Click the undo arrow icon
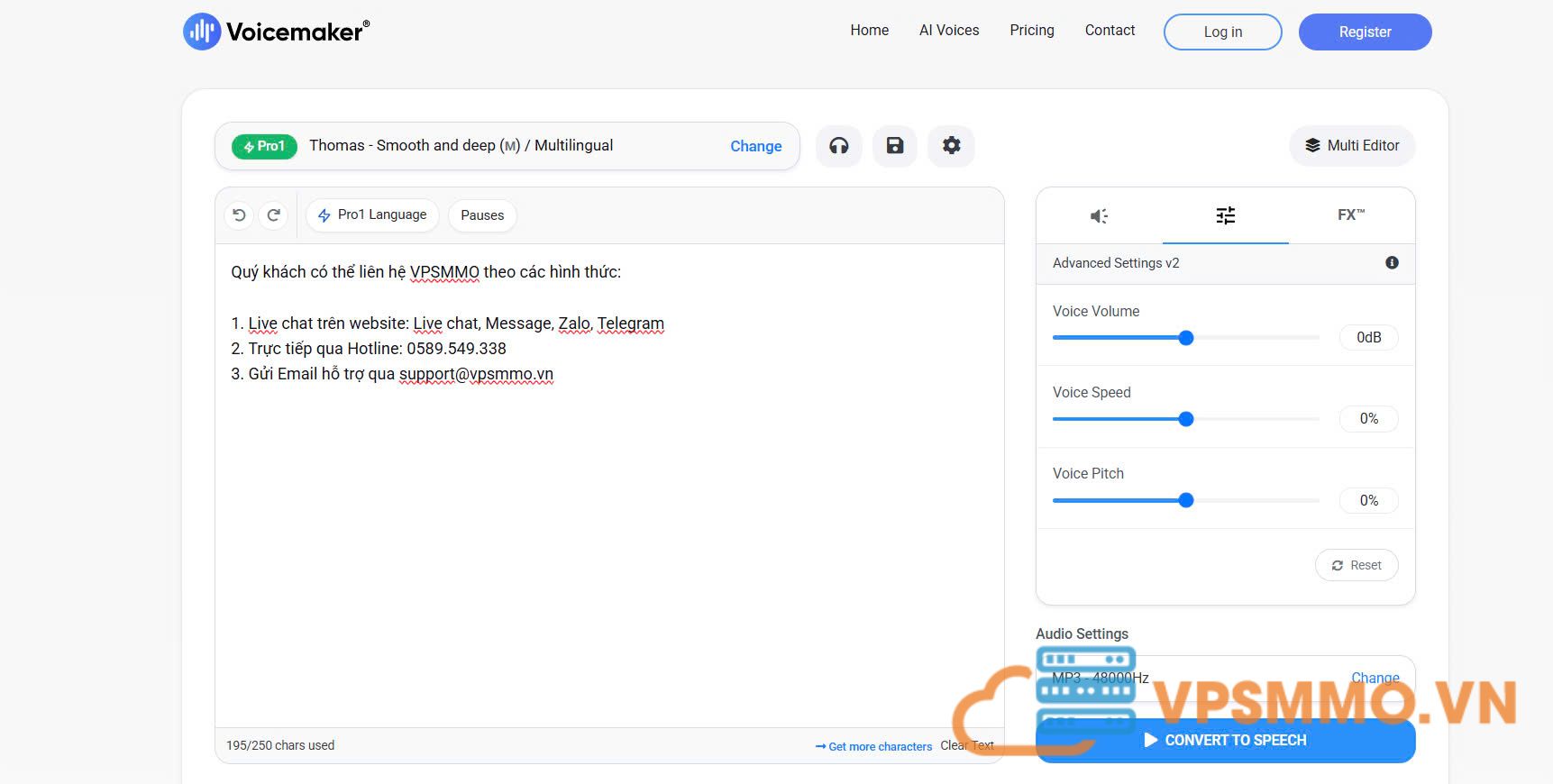The image size is (1553, 784). point(239,215)
